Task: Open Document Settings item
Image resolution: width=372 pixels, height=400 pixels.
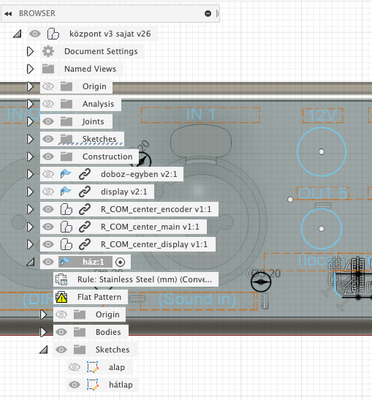Action: [101, 51]
